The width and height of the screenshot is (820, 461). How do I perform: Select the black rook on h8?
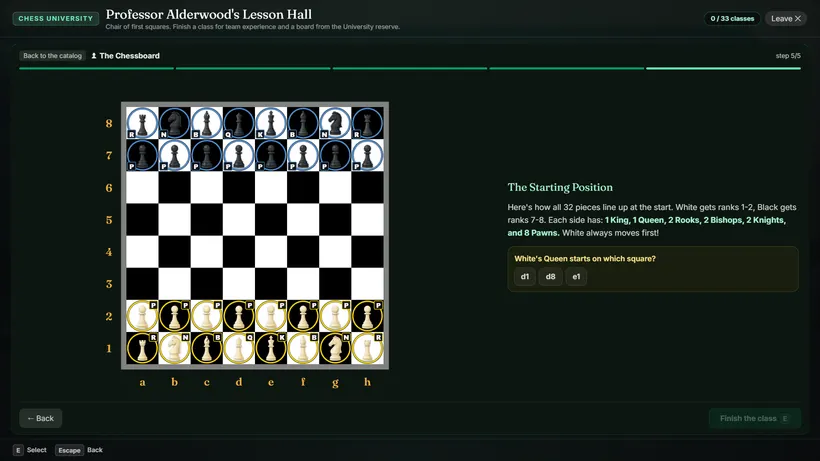[367, 123]
